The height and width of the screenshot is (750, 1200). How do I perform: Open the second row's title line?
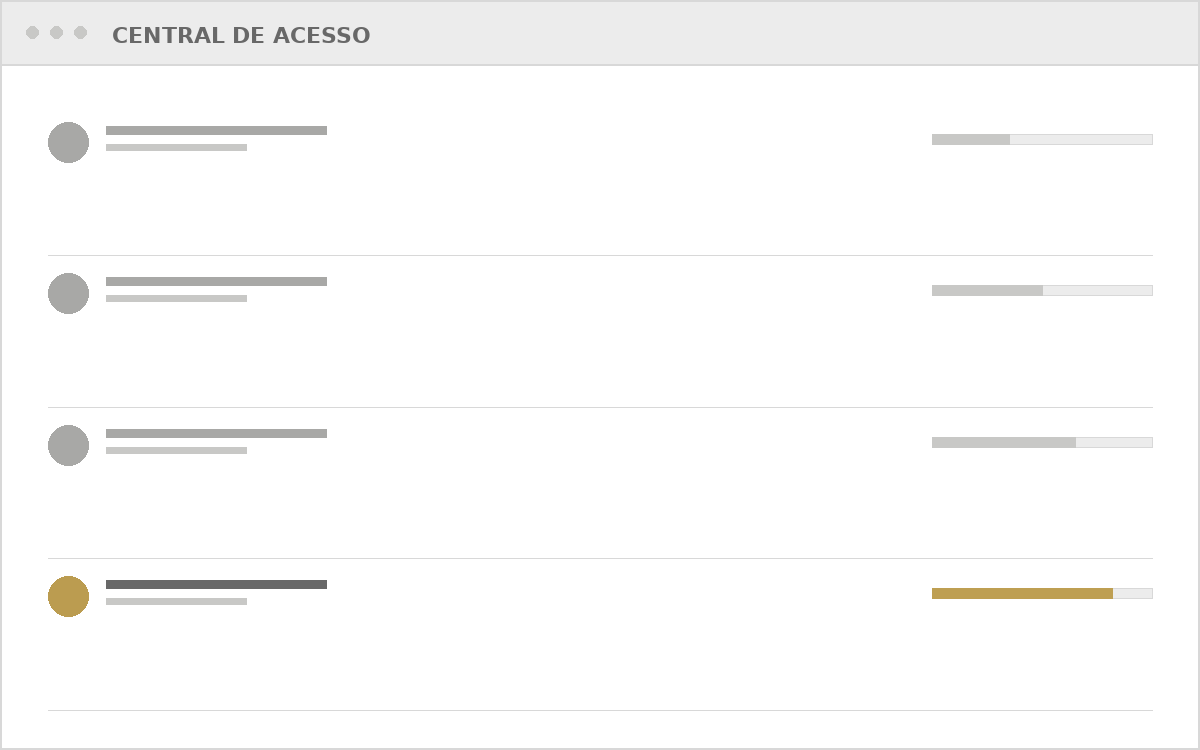click(216, 281)
